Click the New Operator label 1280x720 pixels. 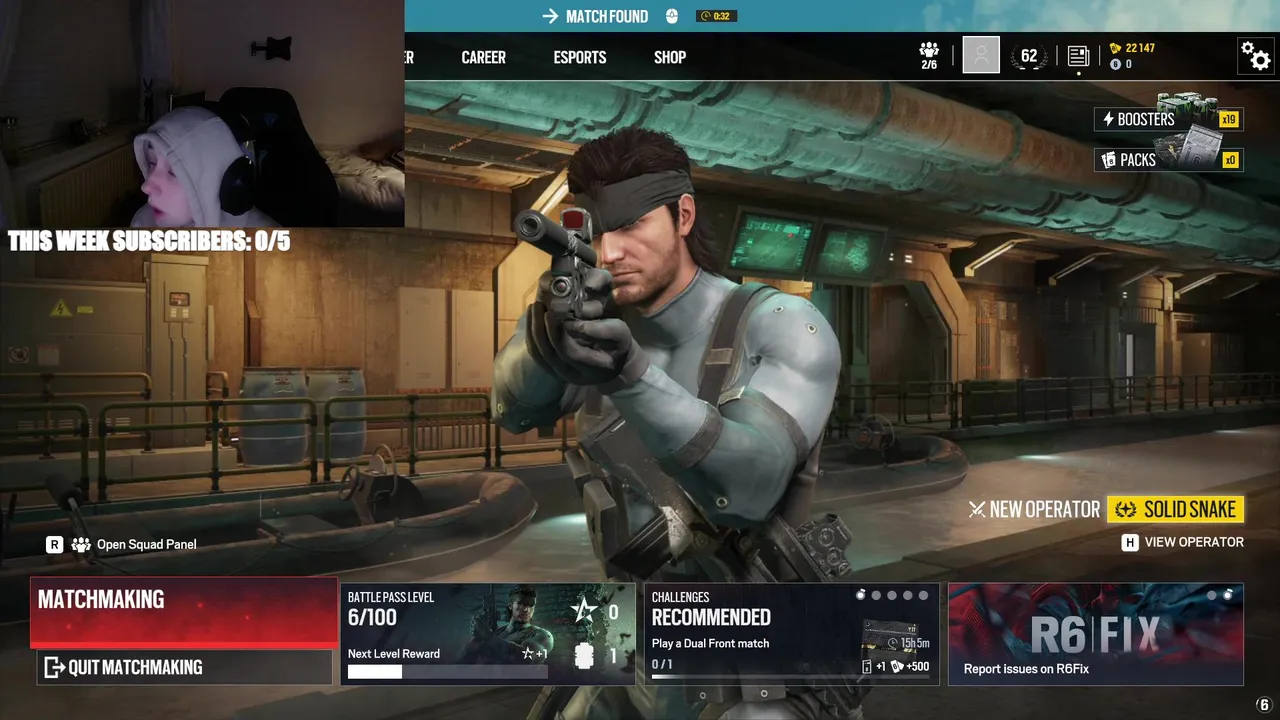click(x=1044, y=510)
